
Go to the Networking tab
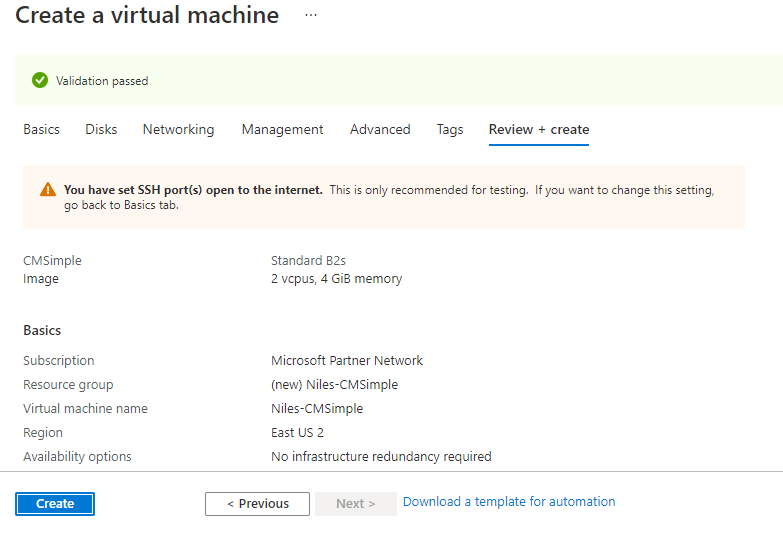pos(178,130)
